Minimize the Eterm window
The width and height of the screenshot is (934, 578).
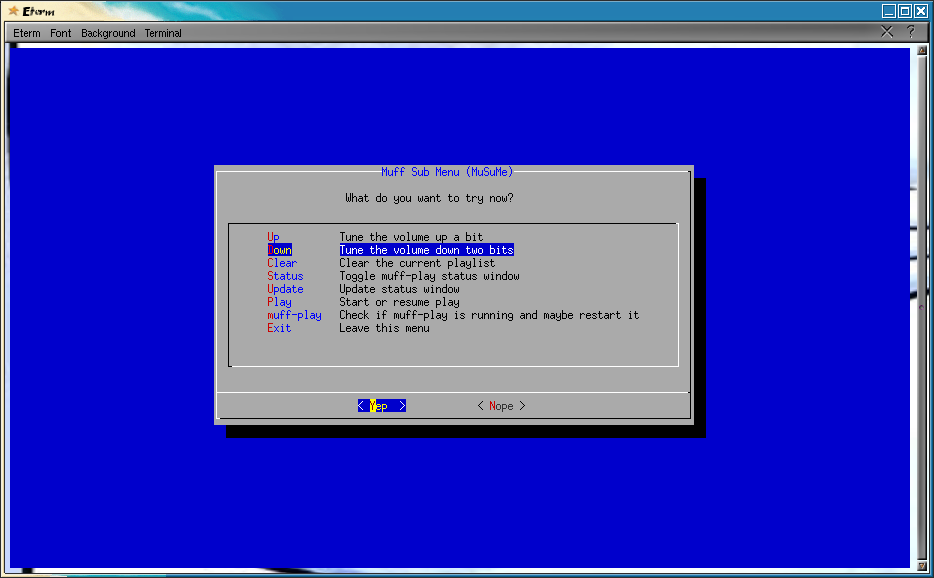pos(889,11)
